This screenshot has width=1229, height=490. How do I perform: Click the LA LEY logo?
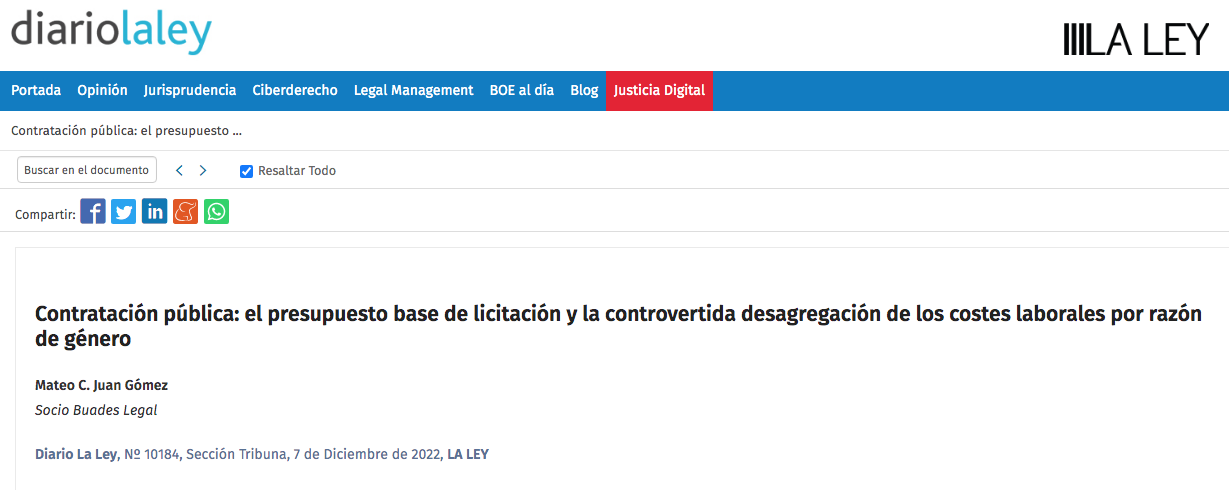(x=1136, y=40)
